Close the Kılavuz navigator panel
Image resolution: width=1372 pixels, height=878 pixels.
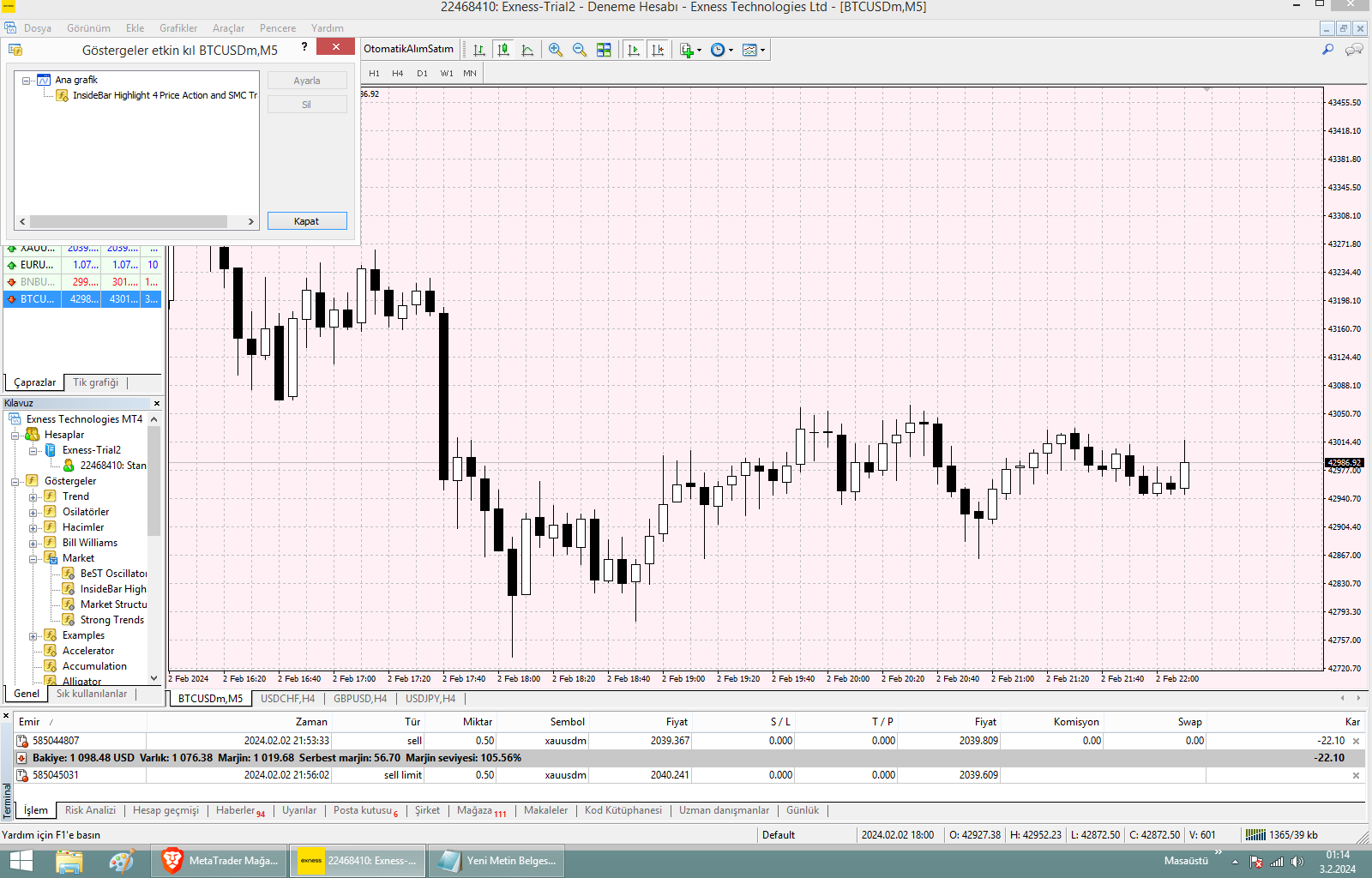[x=157, y=403]
